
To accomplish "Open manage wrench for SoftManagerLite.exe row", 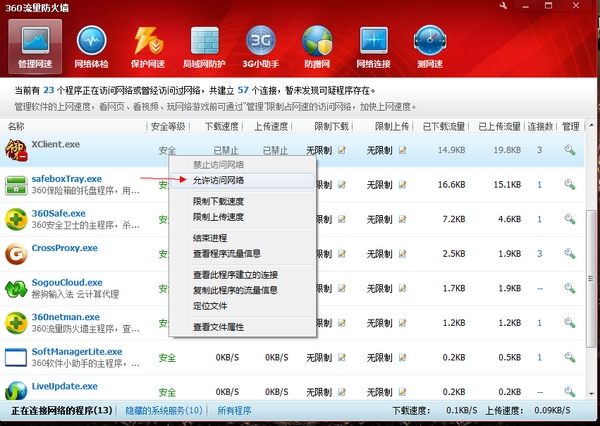I will tap(570, 357).
